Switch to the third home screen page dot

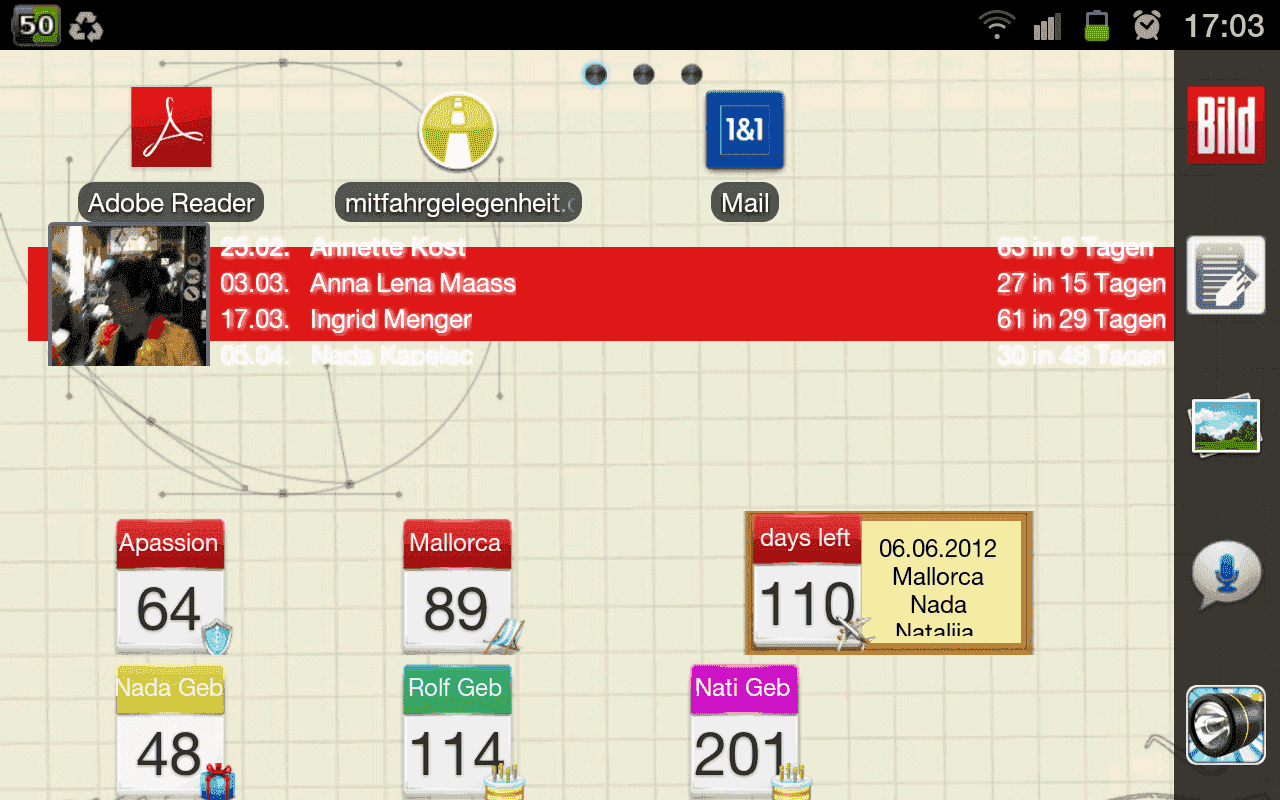[691, 75]
